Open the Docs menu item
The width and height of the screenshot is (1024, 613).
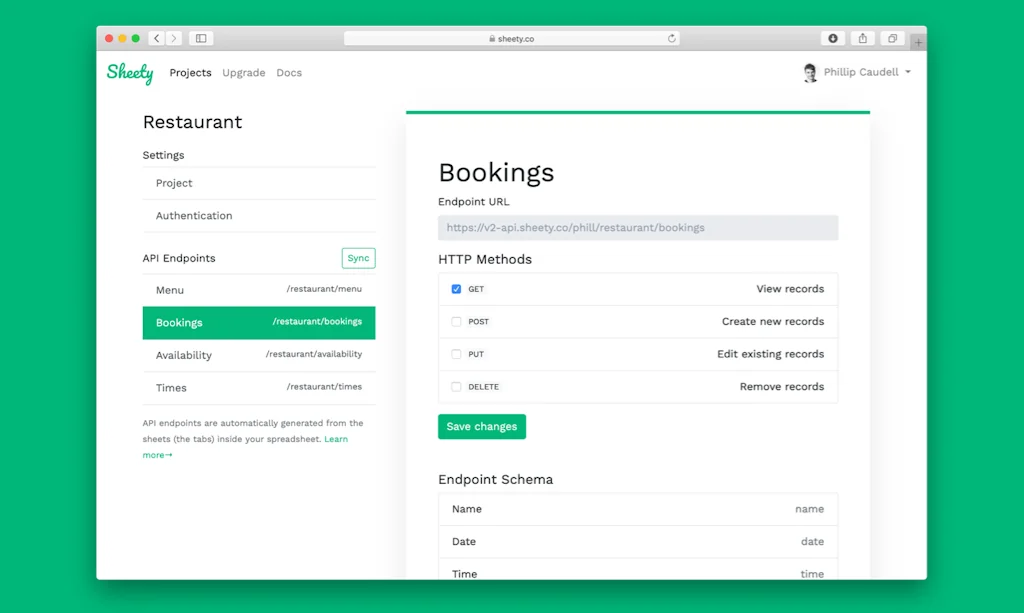point(289,73)
